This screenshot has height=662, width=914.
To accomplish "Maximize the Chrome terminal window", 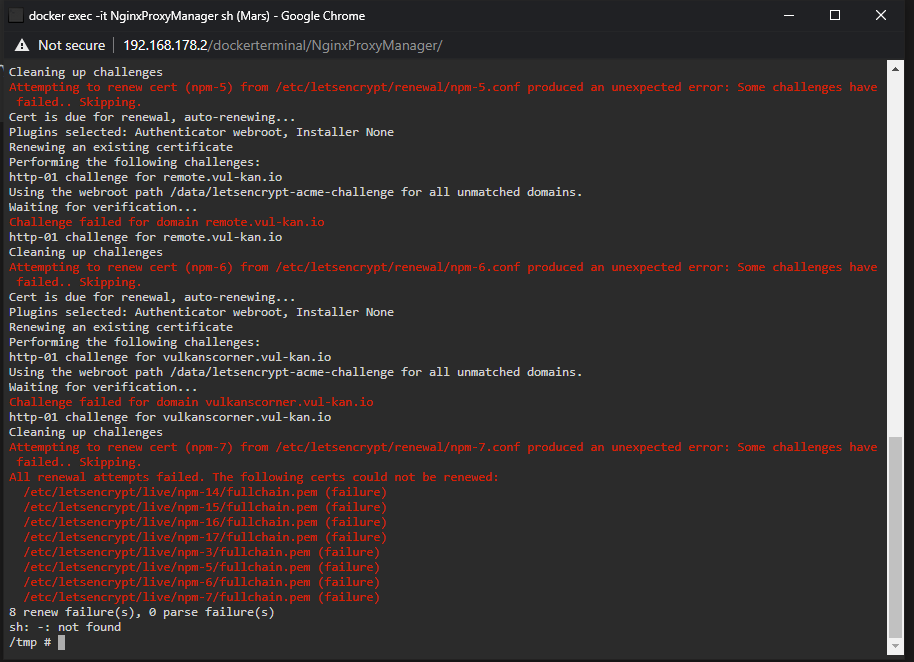I will pyautogui.click(x=835, y=16).
